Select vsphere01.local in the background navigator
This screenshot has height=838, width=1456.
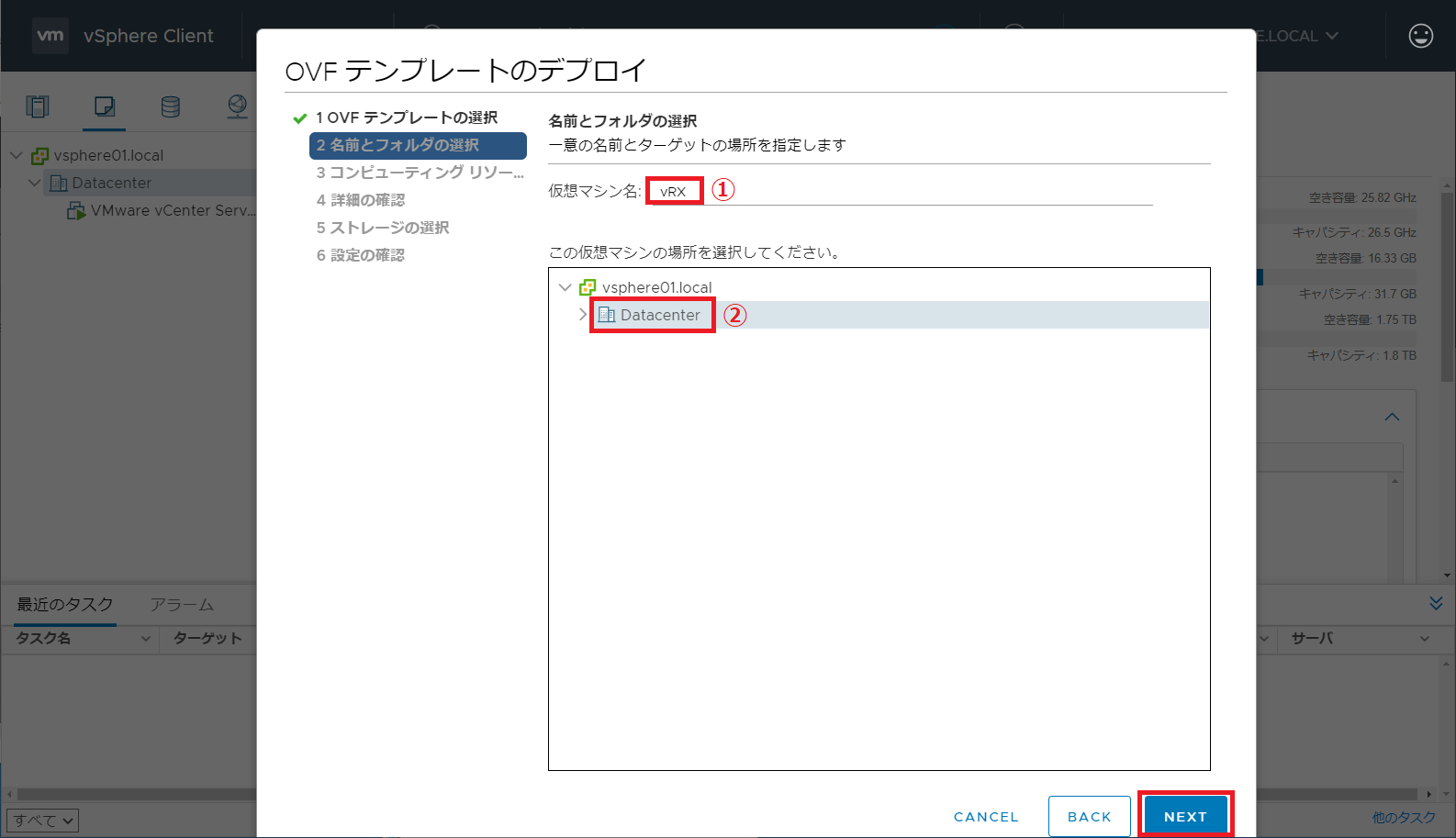(108, 155)
